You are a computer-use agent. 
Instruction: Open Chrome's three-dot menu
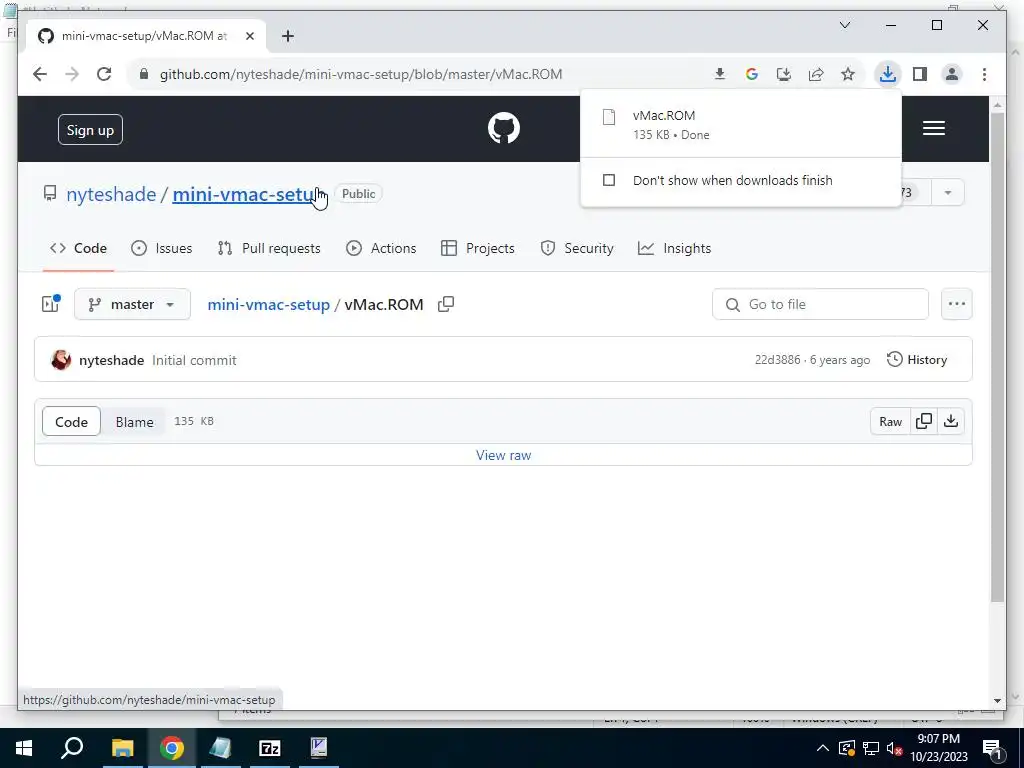click(984, 74)
